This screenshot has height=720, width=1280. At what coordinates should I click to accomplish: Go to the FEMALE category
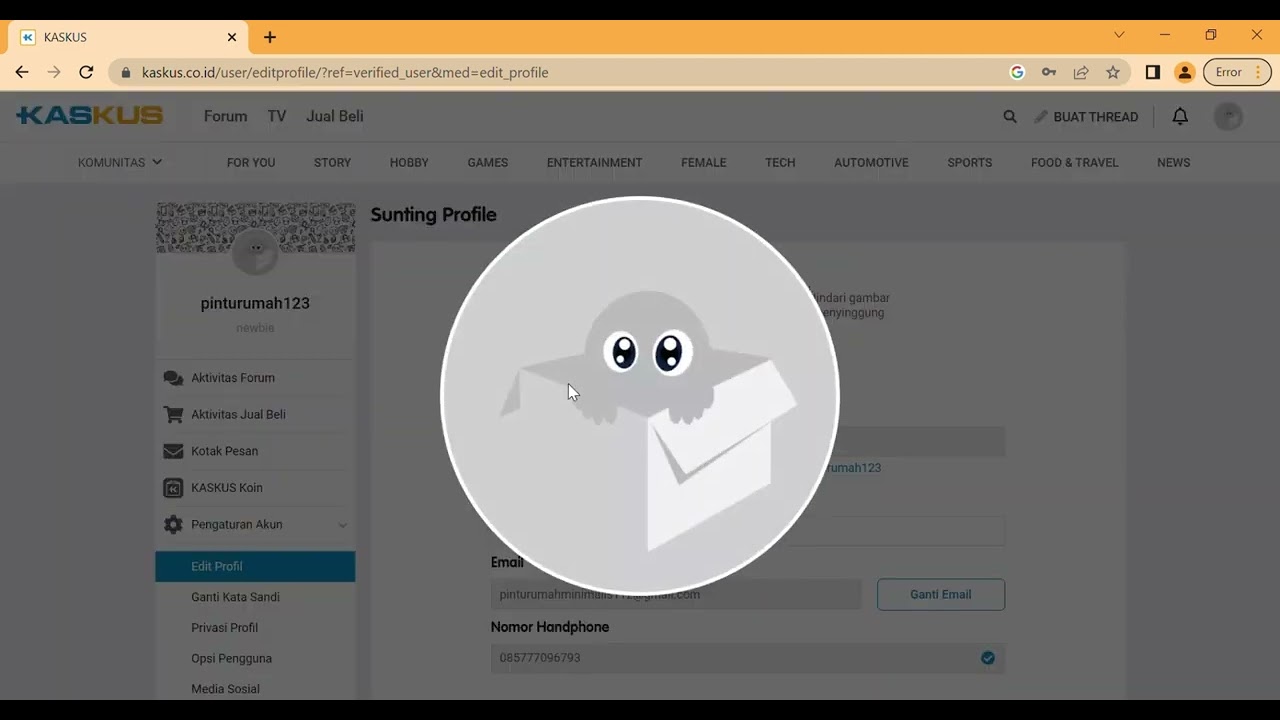click(x=704, y=162)
